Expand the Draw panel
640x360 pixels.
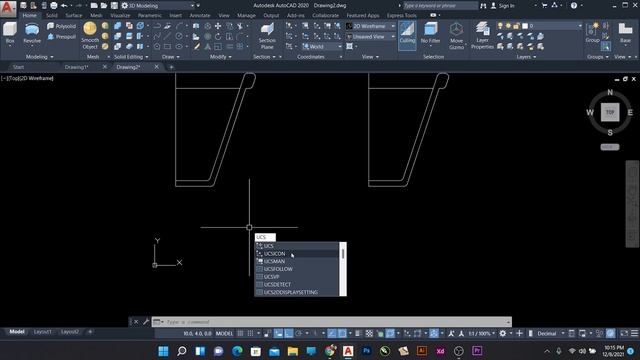tap(171, 57)
